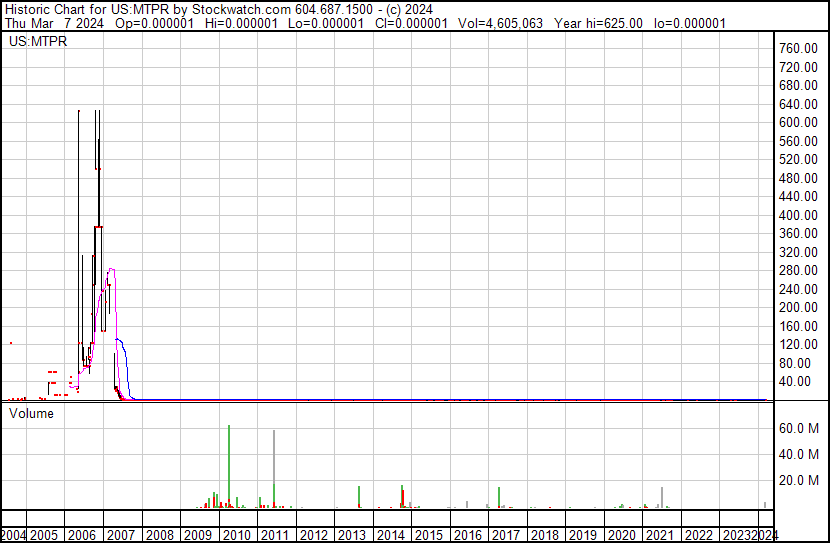Click the tall gray volume bar in 2011

[274, 469]
